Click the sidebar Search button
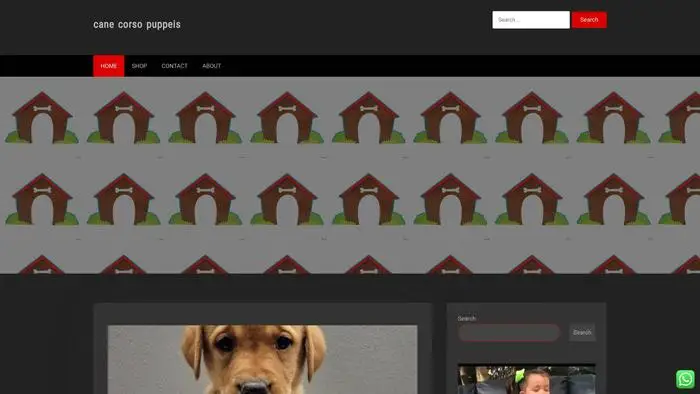 click(x=582, y=332)
